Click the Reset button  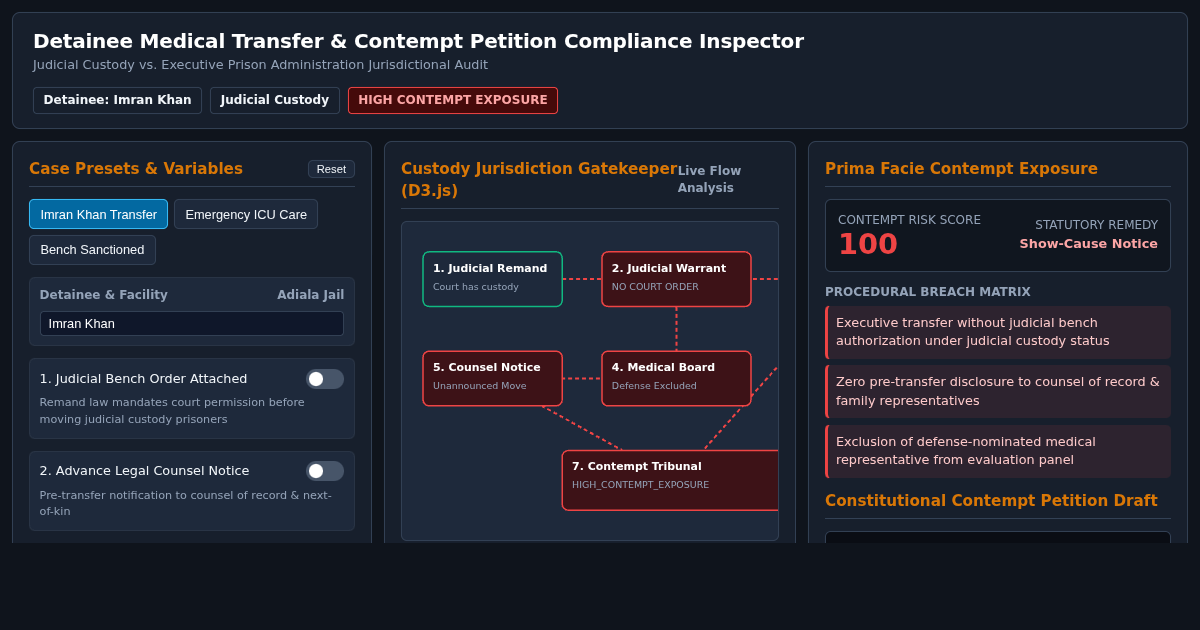click(331, 169)
